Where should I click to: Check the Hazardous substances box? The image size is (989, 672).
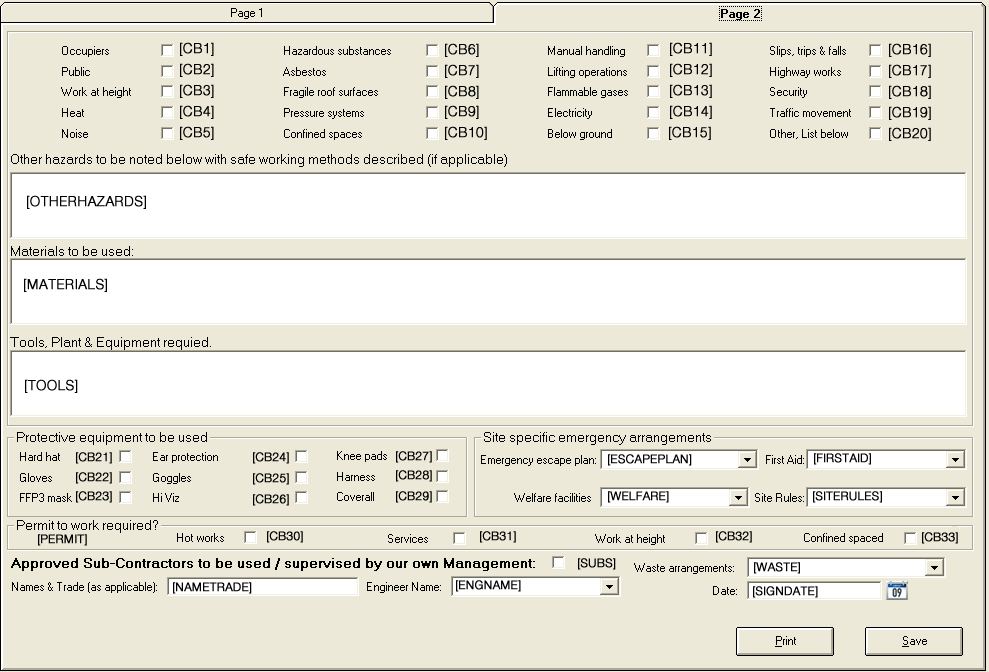pos(431,50)
